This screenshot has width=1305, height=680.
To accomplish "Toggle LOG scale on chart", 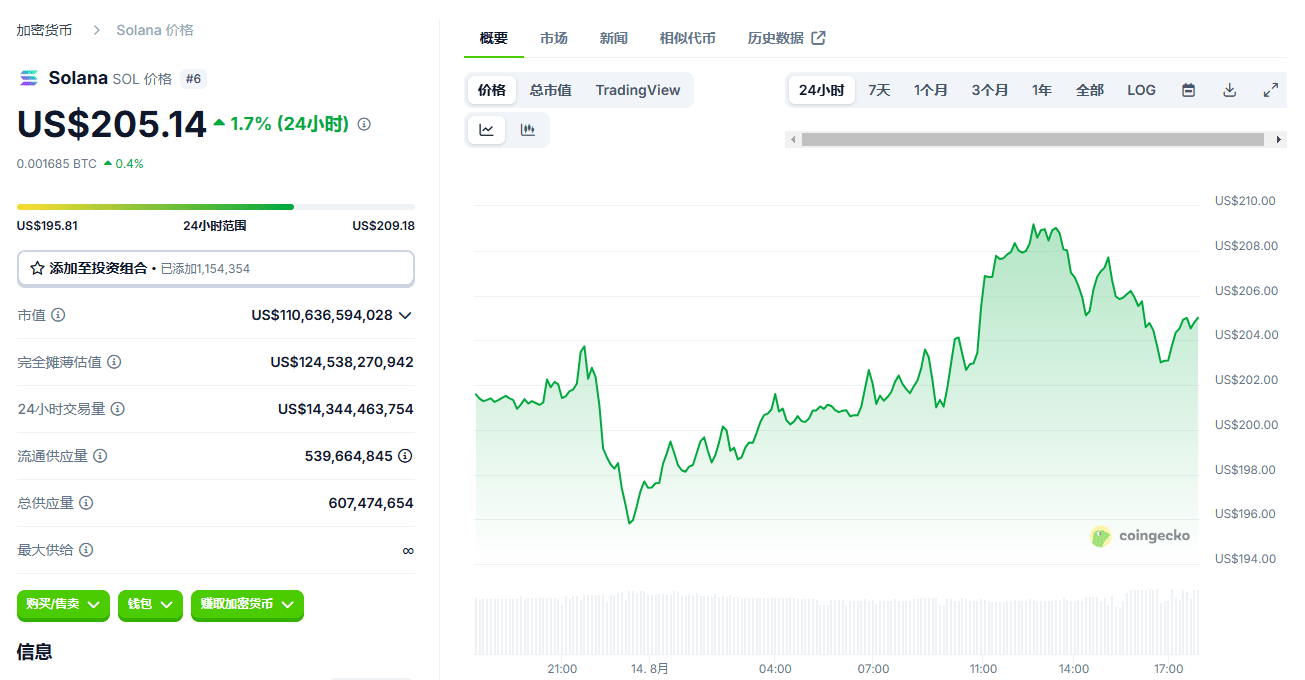I will (1142, 90).
